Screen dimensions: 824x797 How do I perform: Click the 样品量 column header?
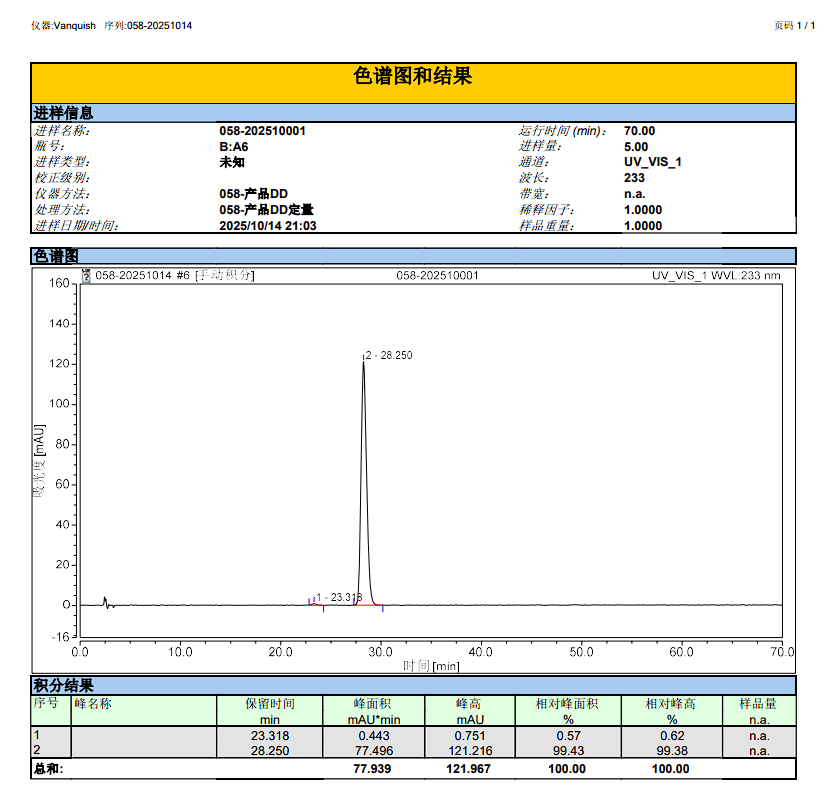(759, 711)
